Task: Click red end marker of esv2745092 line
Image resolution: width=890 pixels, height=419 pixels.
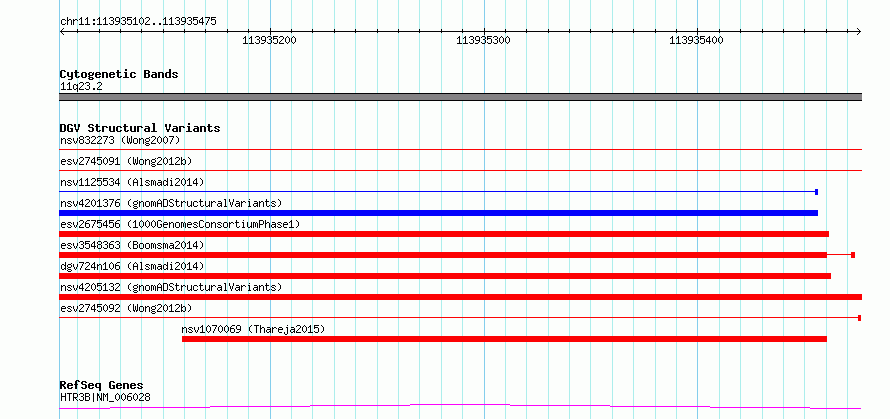Action: pyautogui.click(x=859, y=318)
